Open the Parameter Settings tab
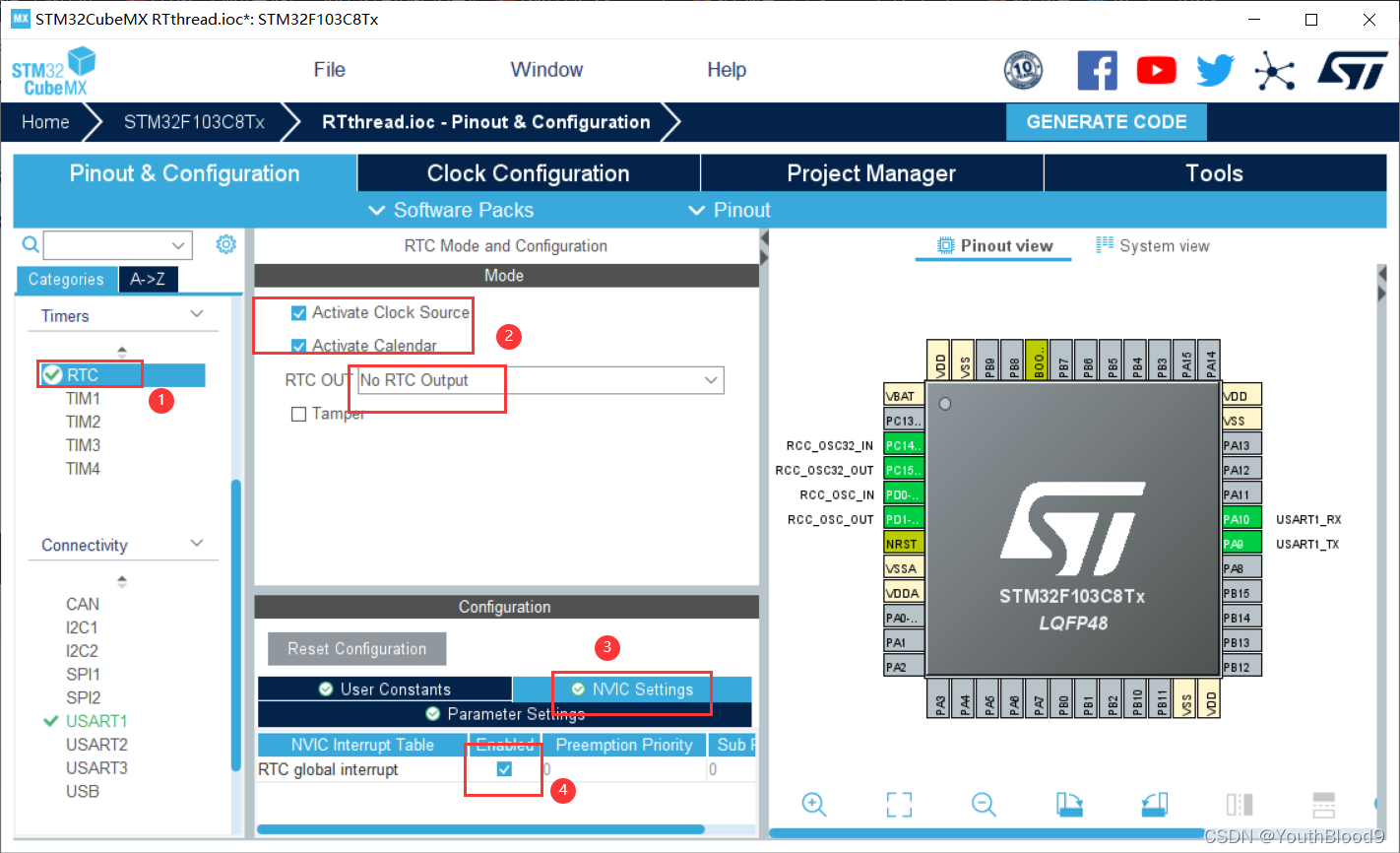1400x853 pixels. tap(505, 714)
